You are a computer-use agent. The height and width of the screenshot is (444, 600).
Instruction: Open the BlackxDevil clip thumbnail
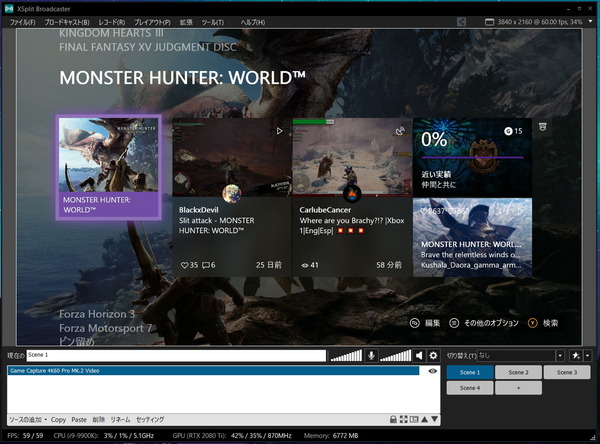[232, 157]
